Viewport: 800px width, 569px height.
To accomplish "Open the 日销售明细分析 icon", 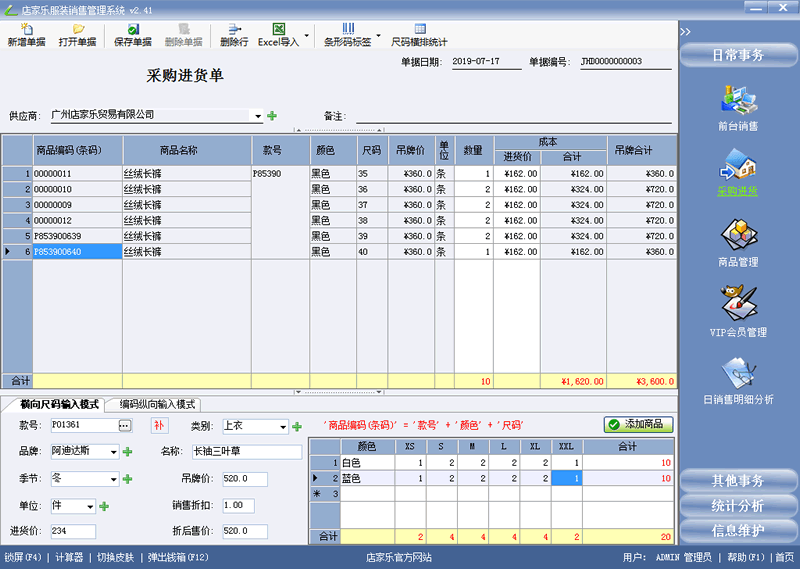I will (x=738, y=381).
